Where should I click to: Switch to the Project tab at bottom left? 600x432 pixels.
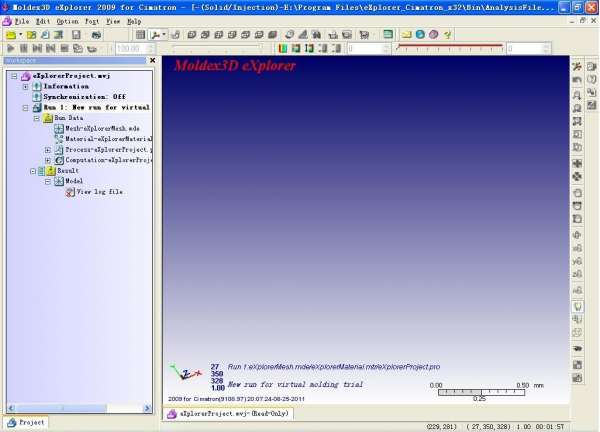[x=26, y=422]
